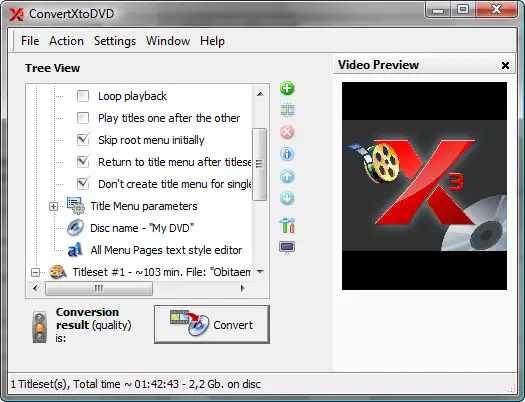Open the Settings menu

115,41
